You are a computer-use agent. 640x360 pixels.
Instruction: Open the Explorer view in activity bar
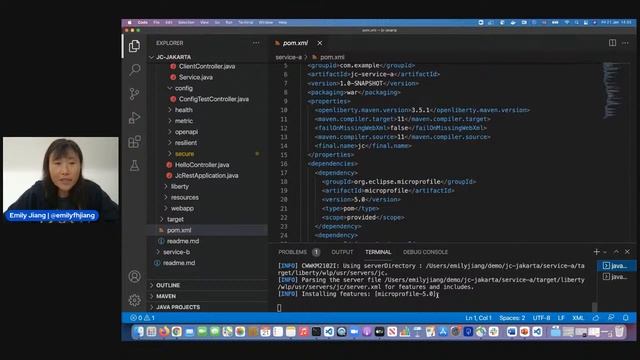[134, 46]
